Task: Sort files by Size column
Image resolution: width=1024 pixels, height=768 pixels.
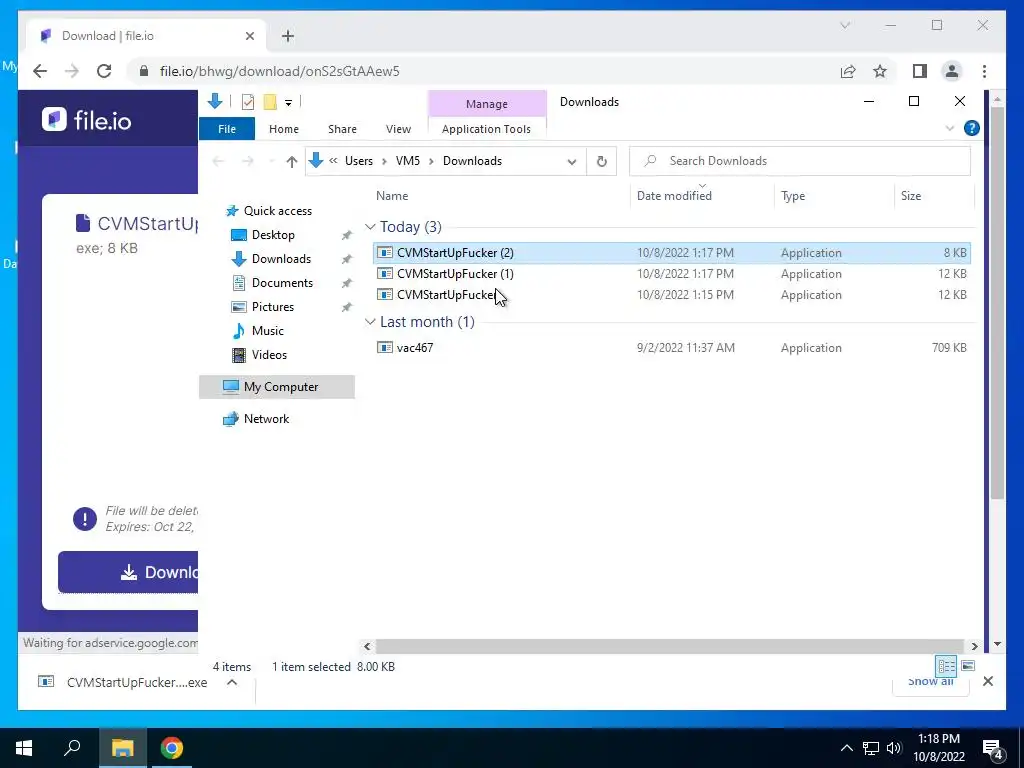Action: 911,196
